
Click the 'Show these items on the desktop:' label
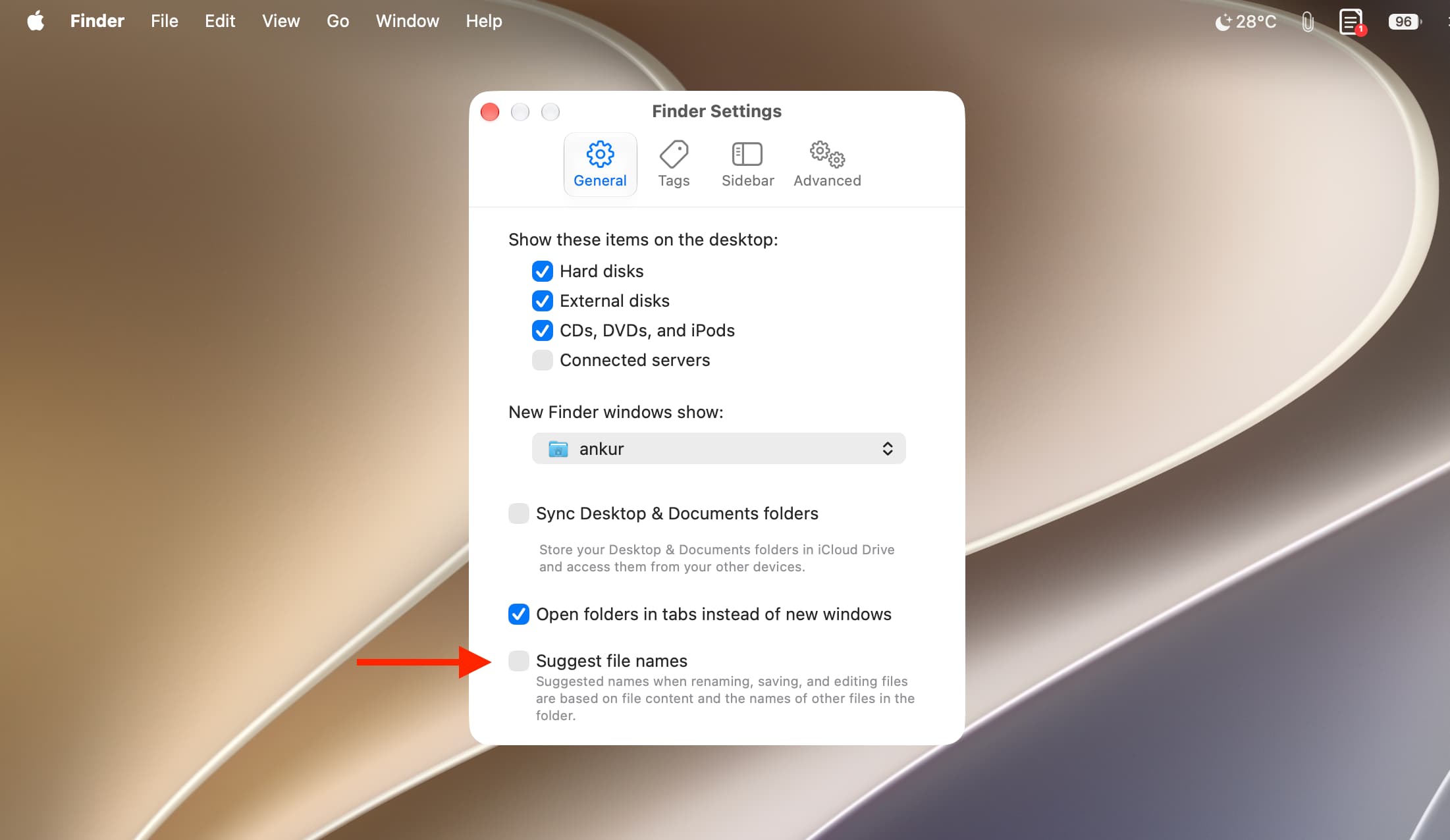[x=643, y=240]
